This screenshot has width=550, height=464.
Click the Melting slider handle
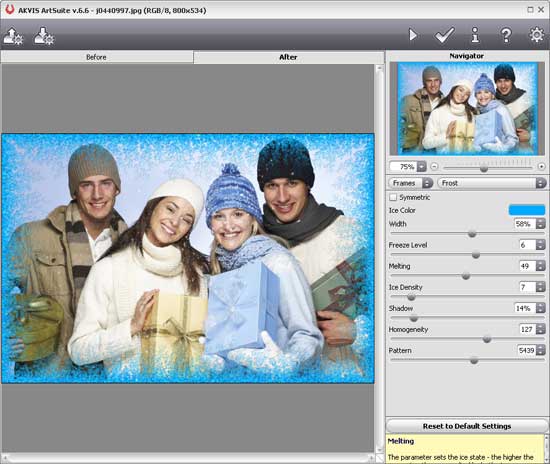[x=466, y=276]
